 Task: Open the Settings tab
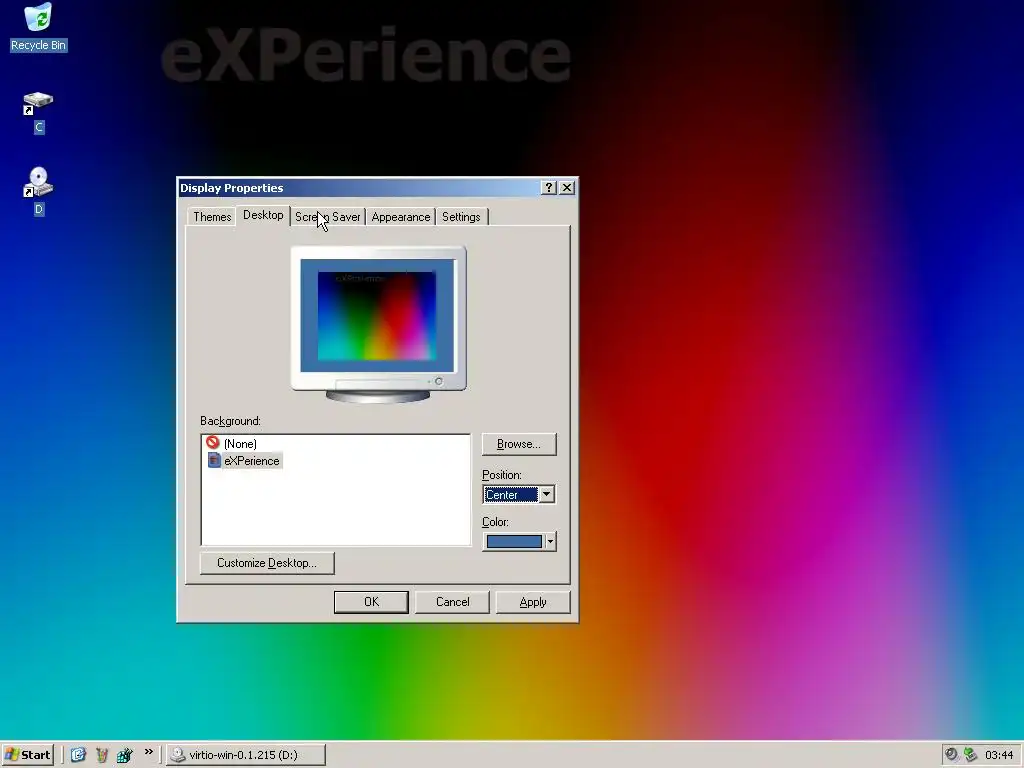tap(461, 217)
